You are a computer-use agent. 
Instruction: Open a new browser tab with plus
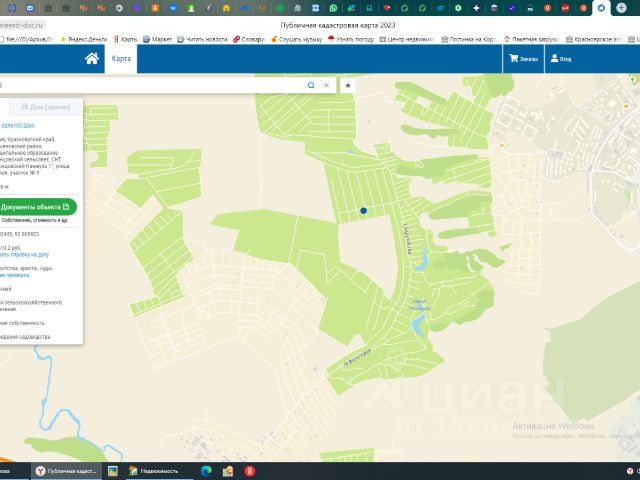(x=621, y=8)
